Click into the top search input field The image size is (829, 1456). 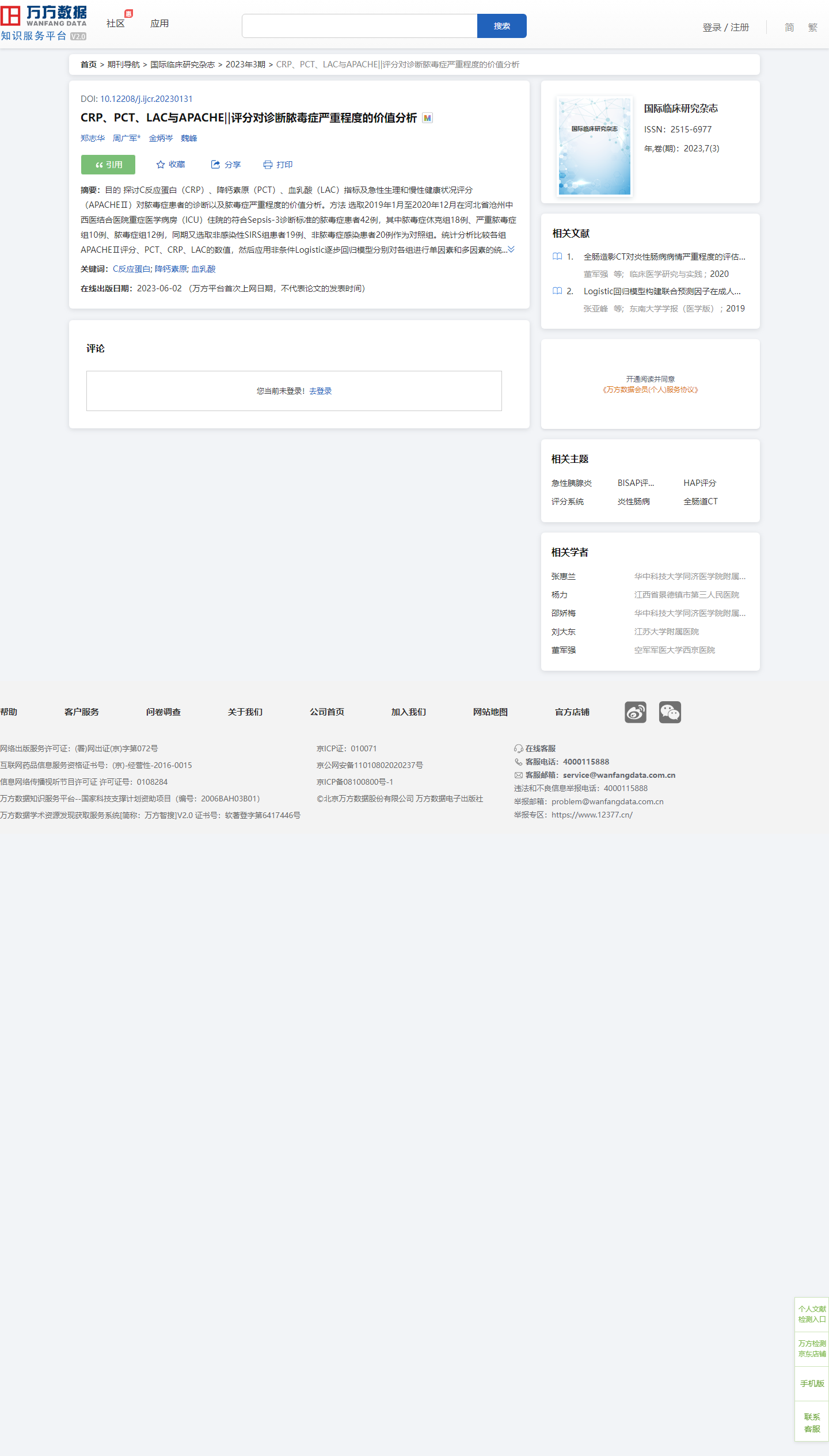[359, 26]
